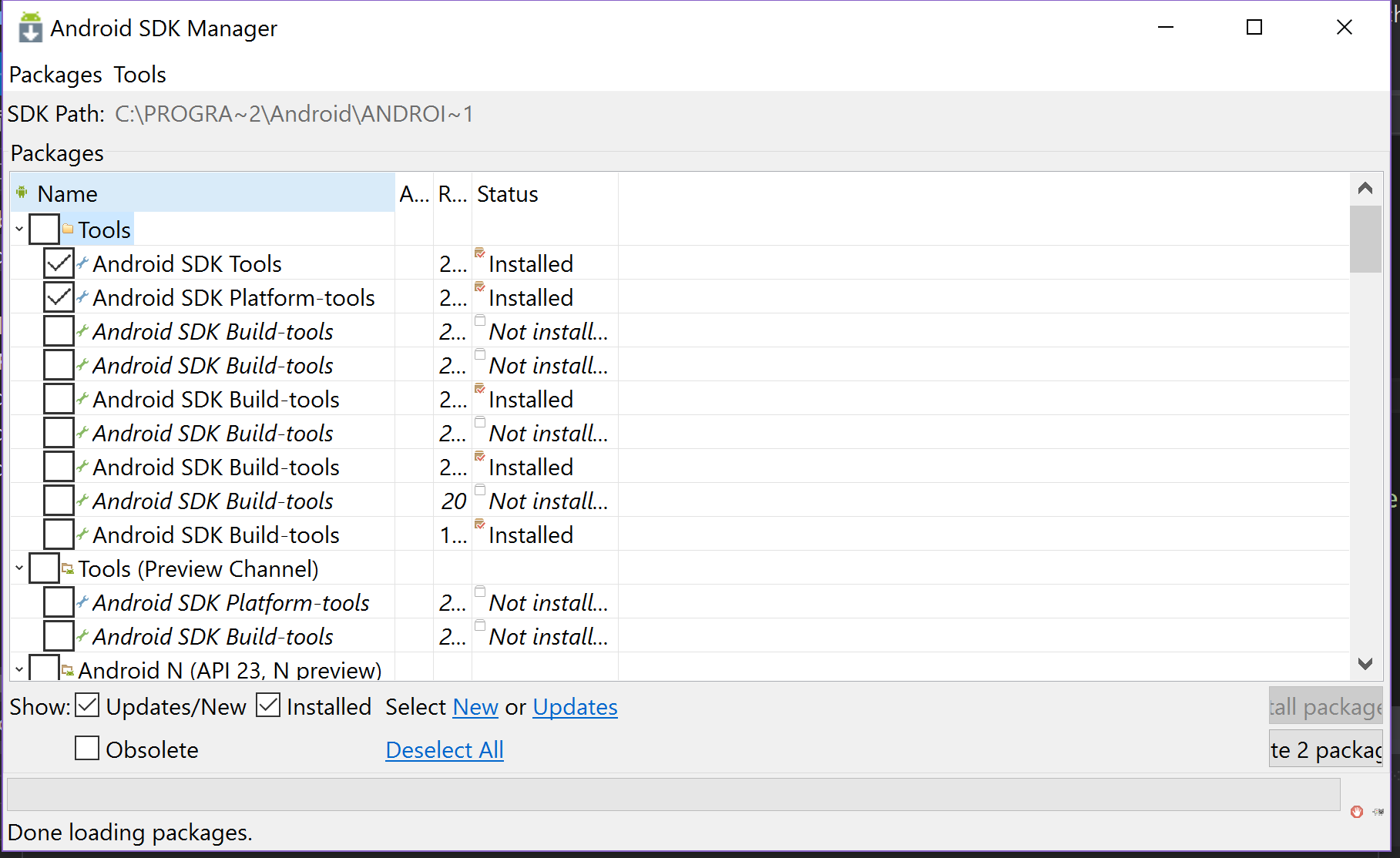Viewport: 1400px width, 858px height.
Task: Open the Packages menu
Action: [55, 75]
